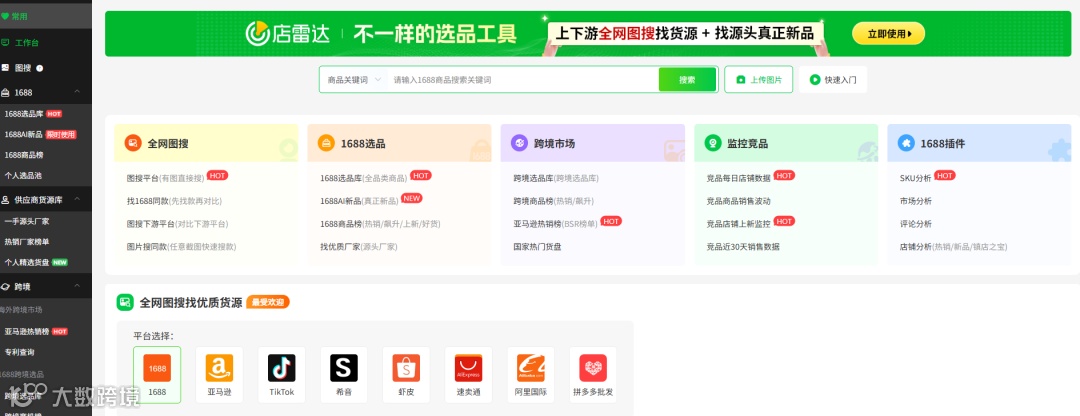Open 一手源头厂家 in the sidebar
Image resolution: width=1080 pixels, height=416 pixels.
(26, 221)
